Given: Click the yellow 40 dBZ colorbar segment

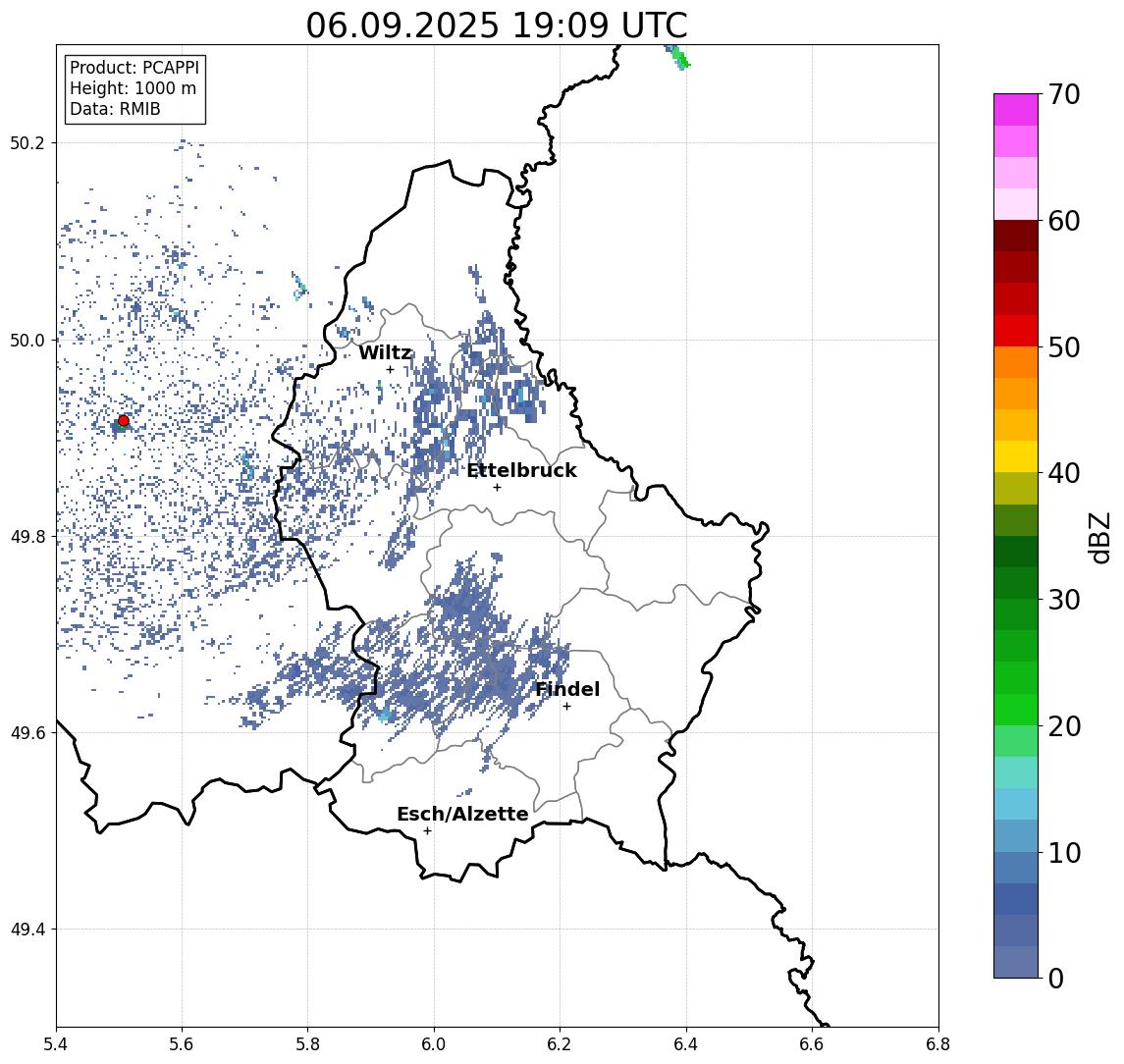Looking at the screenshot, I should (x=1016, y=457).
